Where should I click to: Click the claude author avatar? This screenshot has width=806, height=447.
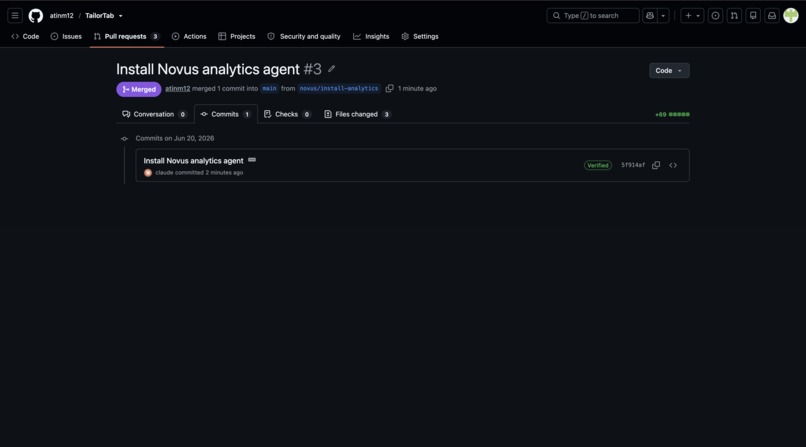pyautogui.click(x=148, y=173)
